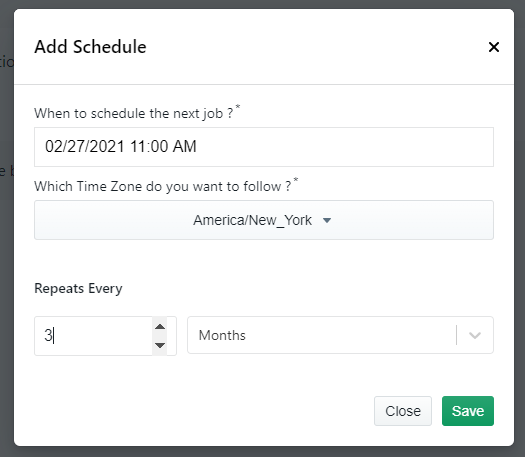Screen dimensions: 525x457
Task: Click the "Which Time Zone do you want to follow ?" label
Action: [x=163, y=186]
